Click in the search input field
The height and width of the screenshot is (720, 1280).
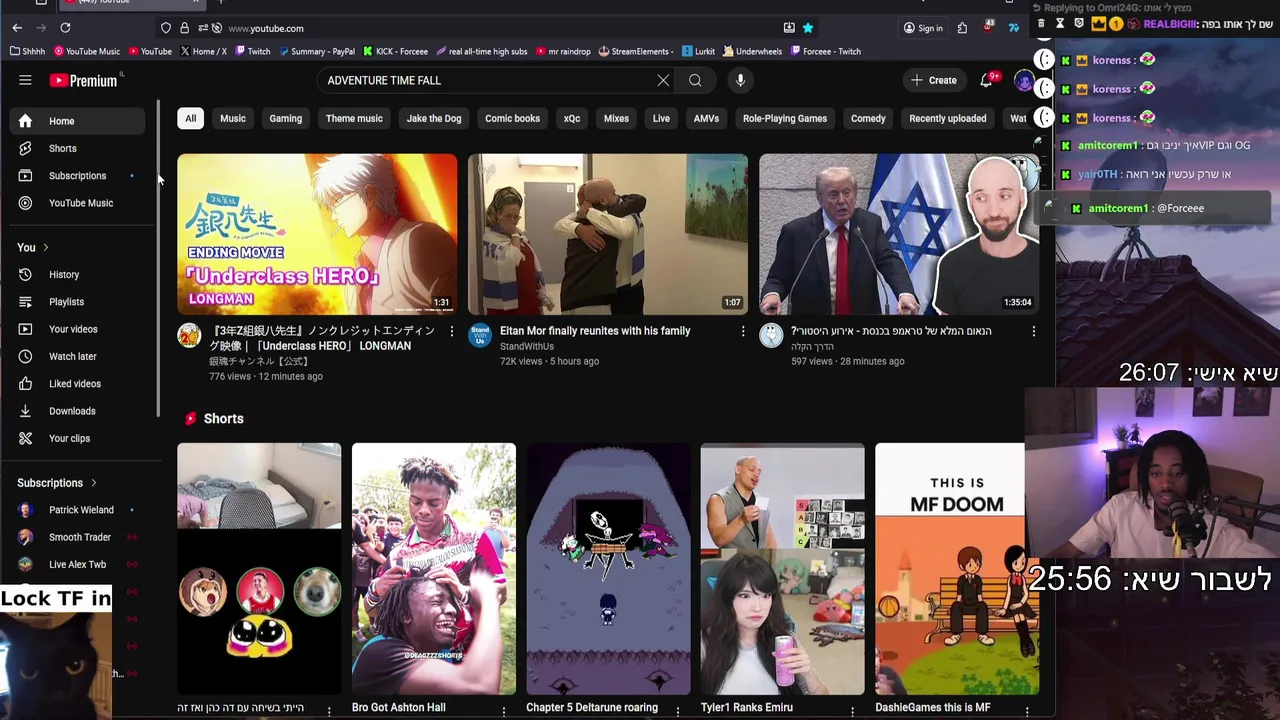pos(485,80)
